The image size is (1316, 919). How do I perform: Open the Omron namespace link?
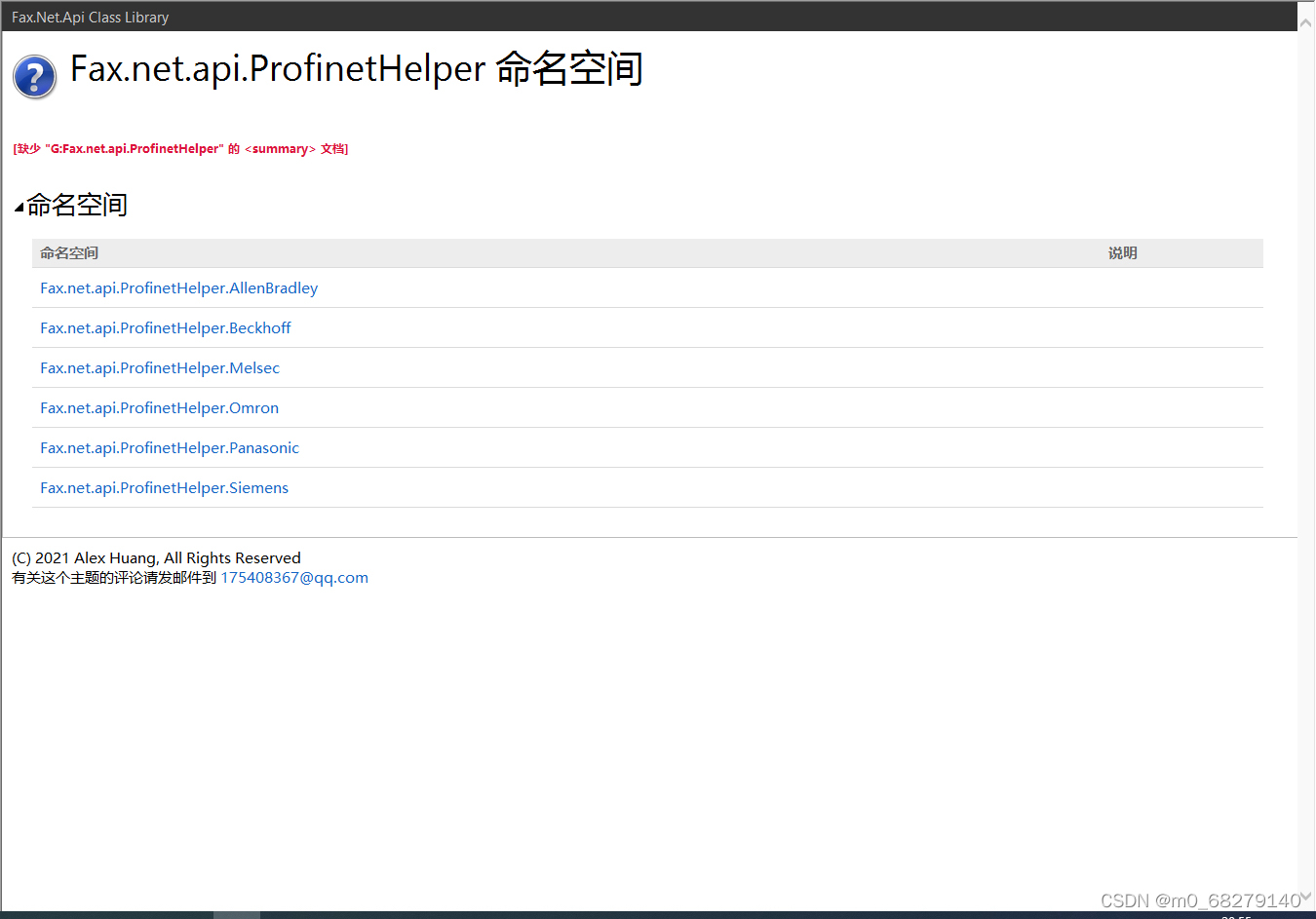click(159, 408)
